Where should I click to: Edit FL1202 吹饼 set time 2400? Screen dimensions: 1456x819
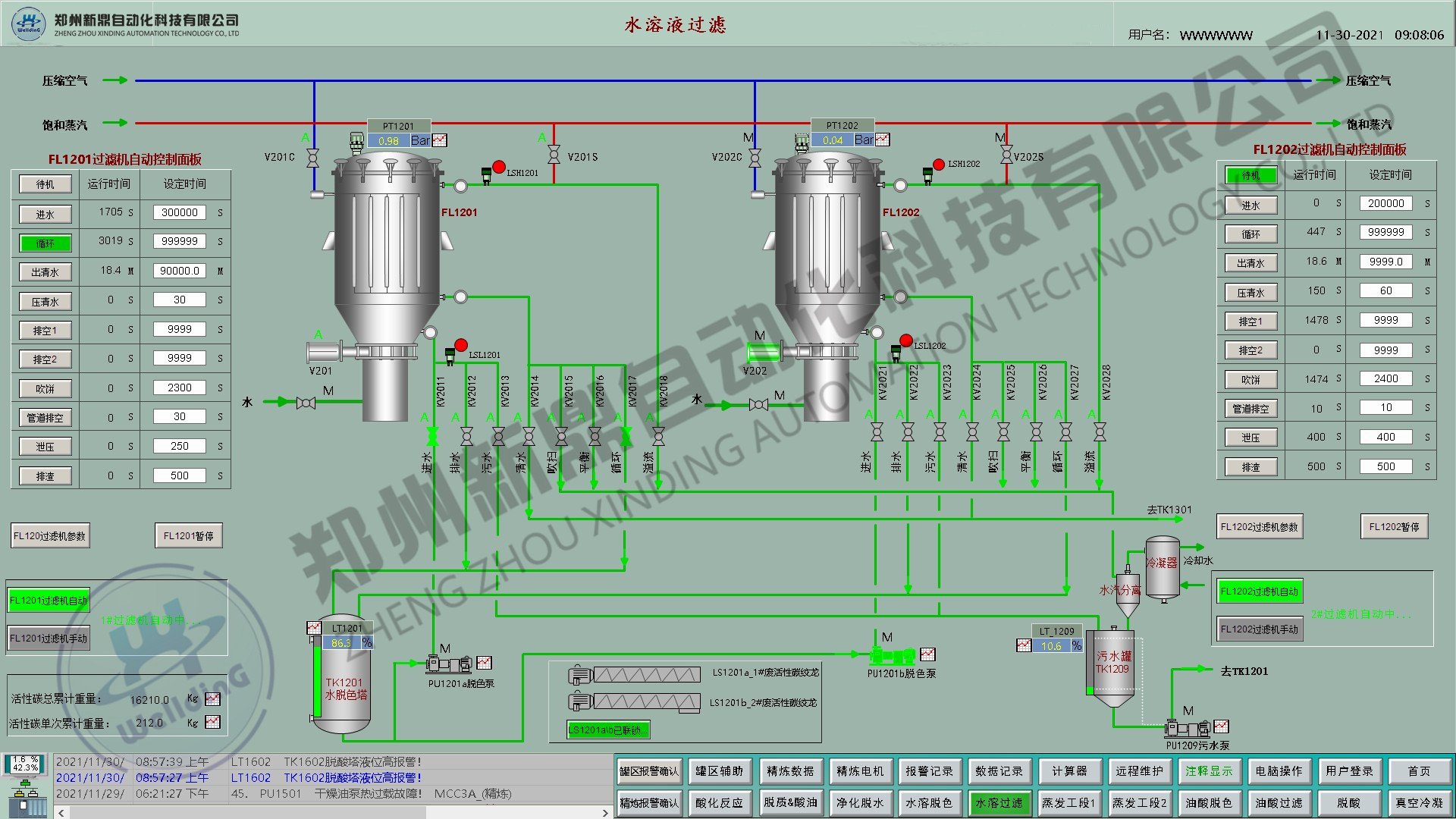(x=1386, y=378)
